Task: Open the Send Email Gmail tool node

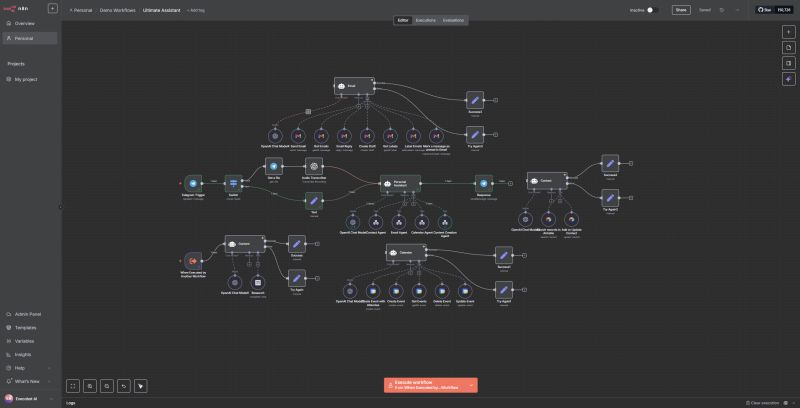Action: 298,136
